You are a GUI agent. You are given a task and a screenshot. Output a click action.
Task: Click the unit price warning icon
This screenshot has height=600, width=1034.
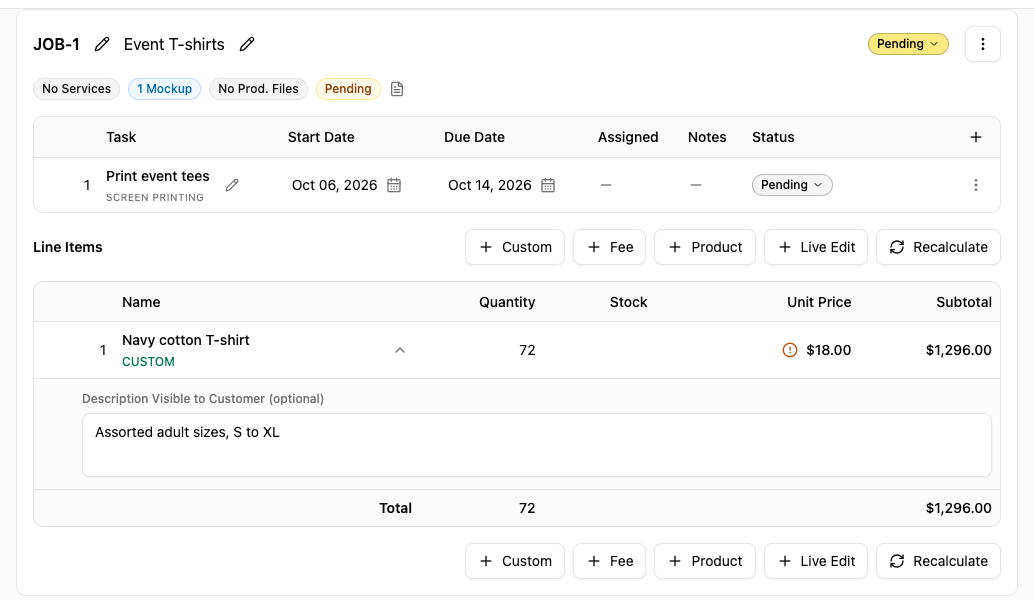pos(789,350)
